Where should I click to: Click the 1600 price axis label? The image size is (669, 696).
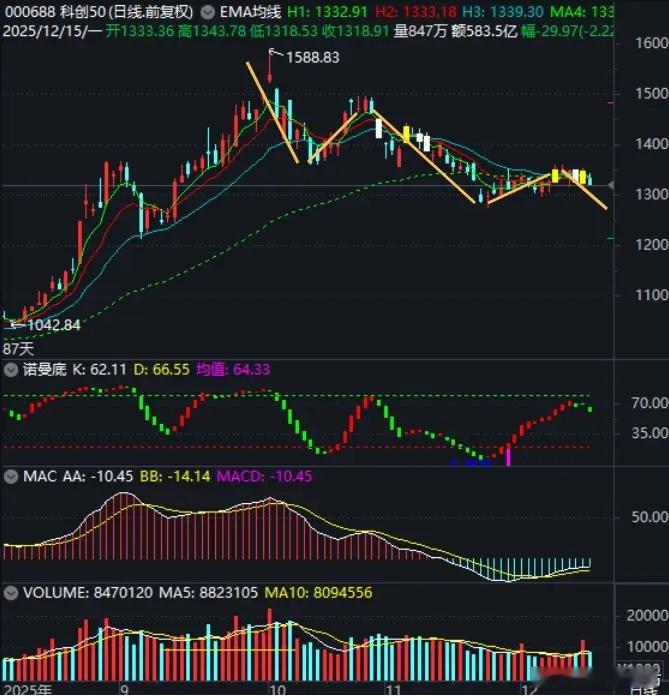(652, 44)
